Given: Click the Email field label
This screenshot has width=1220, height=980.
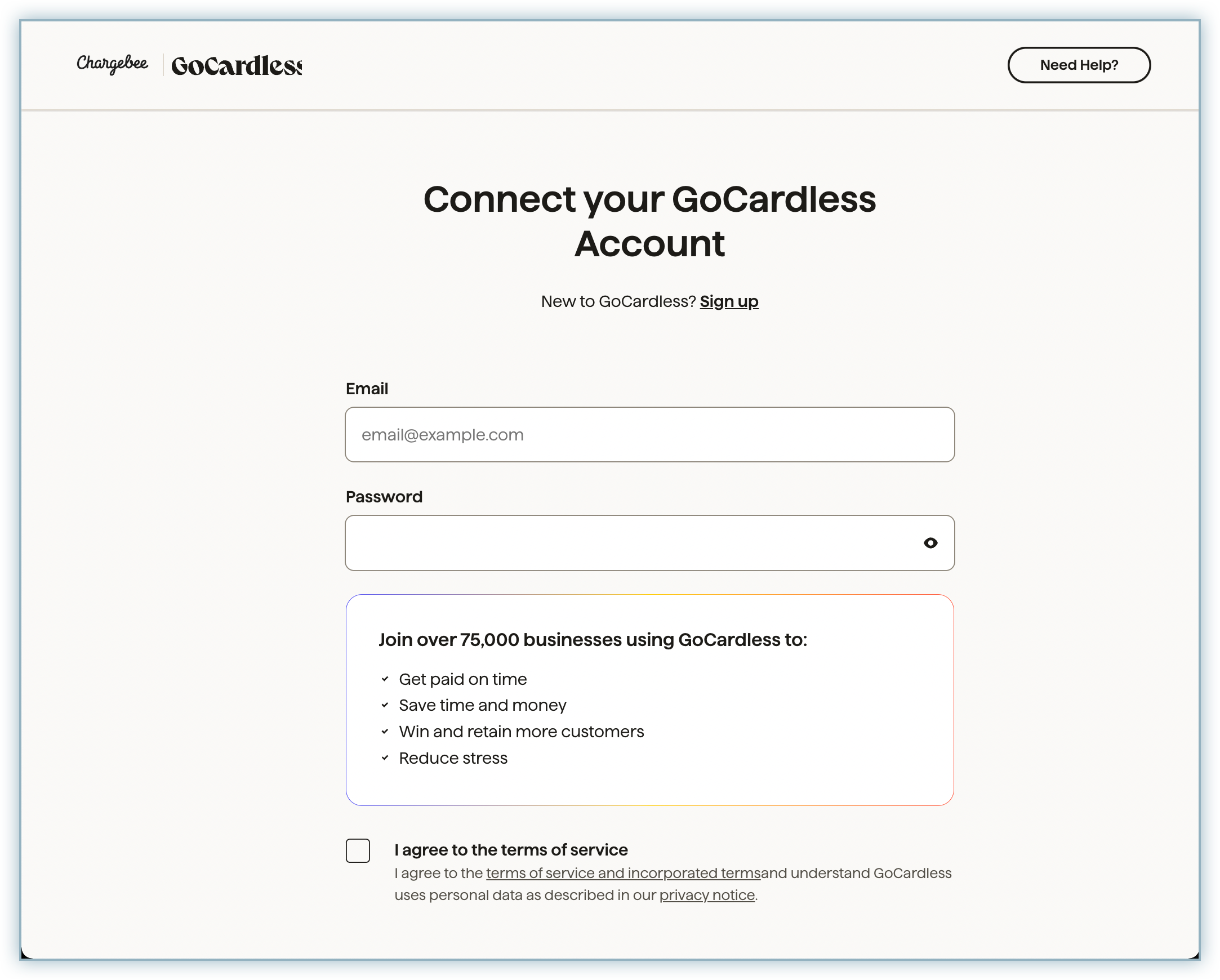Looking at the screenshot, I should coord(367,389).
